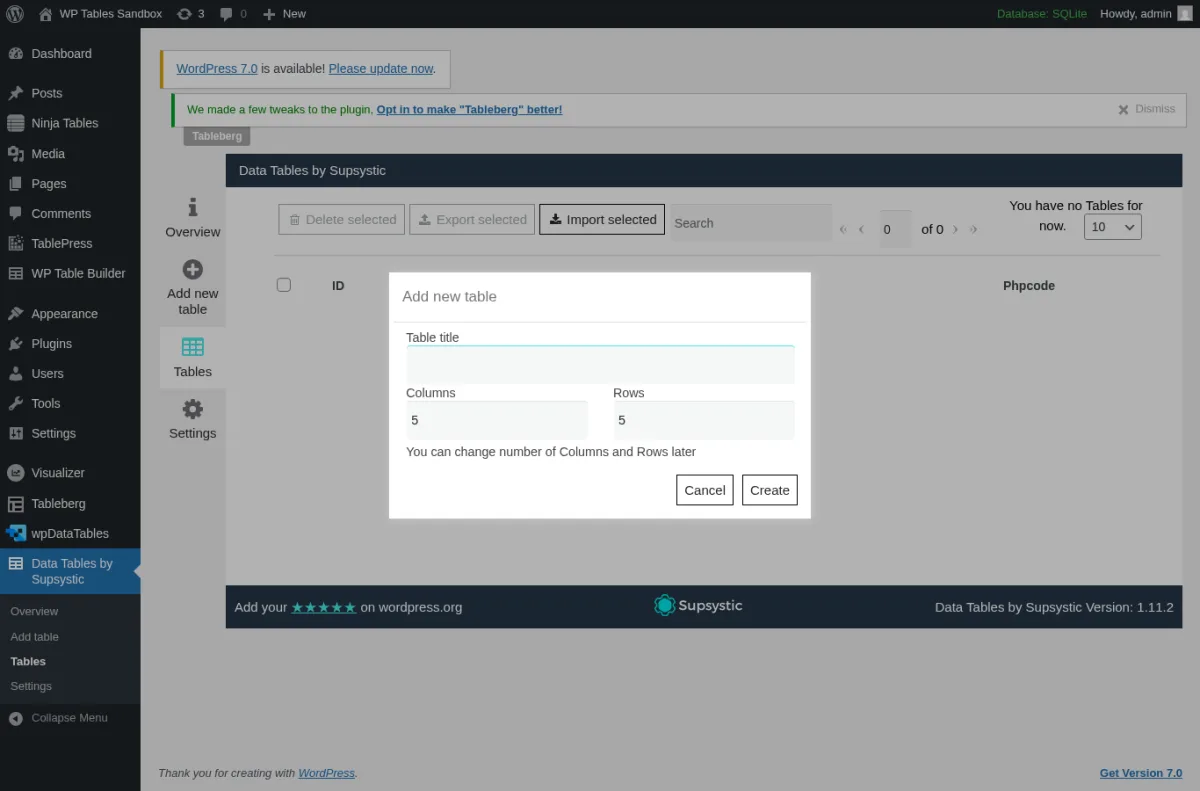Click Please update now link
Image resolution: width=1200 pixels, height=791 pixels.
(381, 69)
